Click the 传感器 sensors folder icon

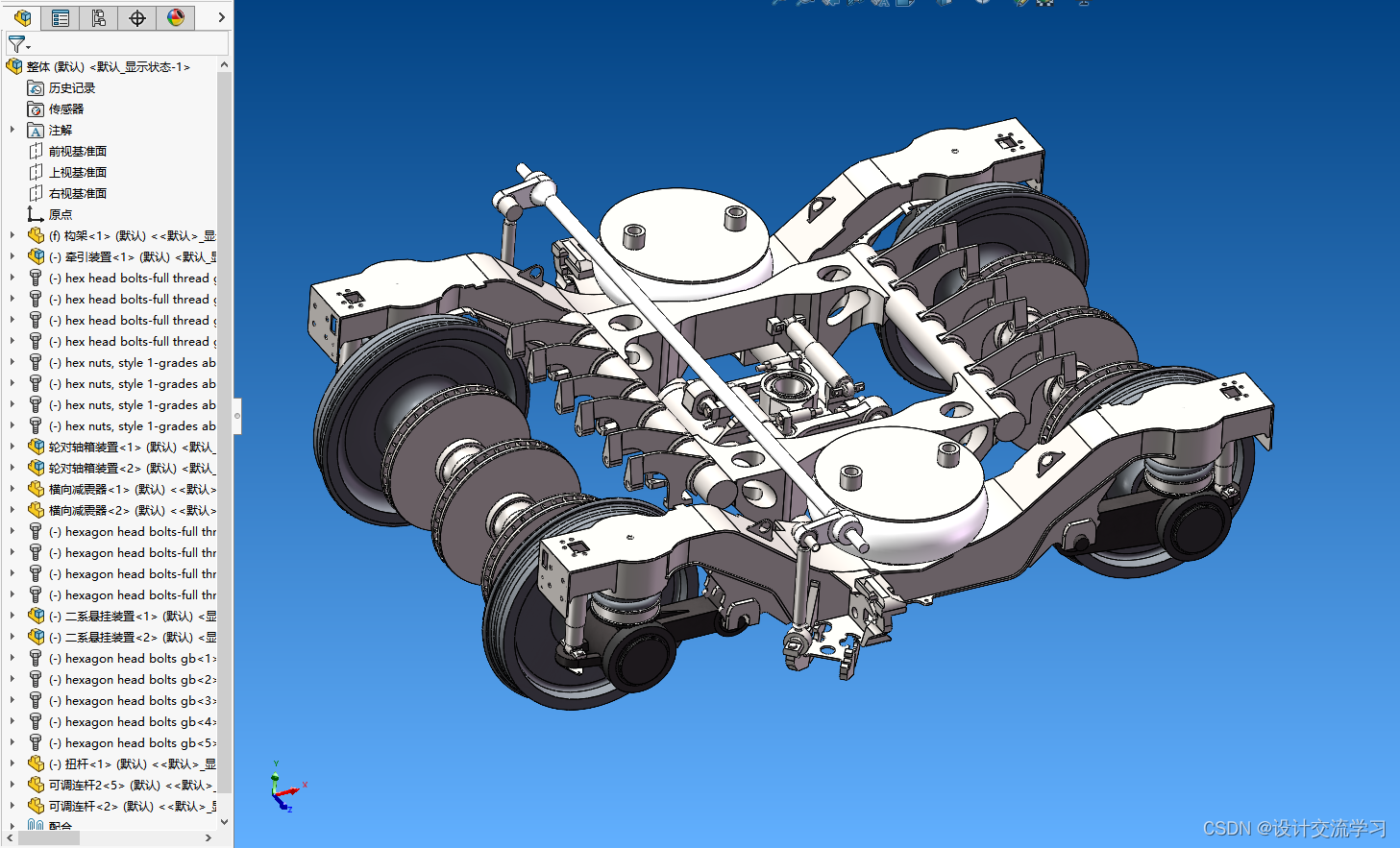click(36, 109)
